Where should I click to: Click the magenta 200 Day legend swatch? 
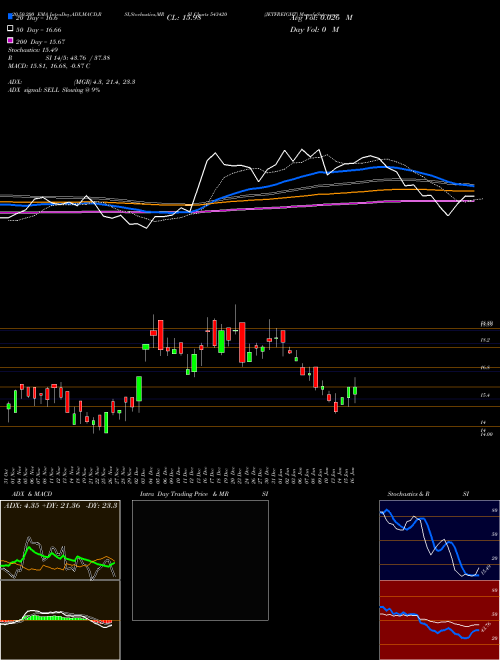click(x=10, y=40)
